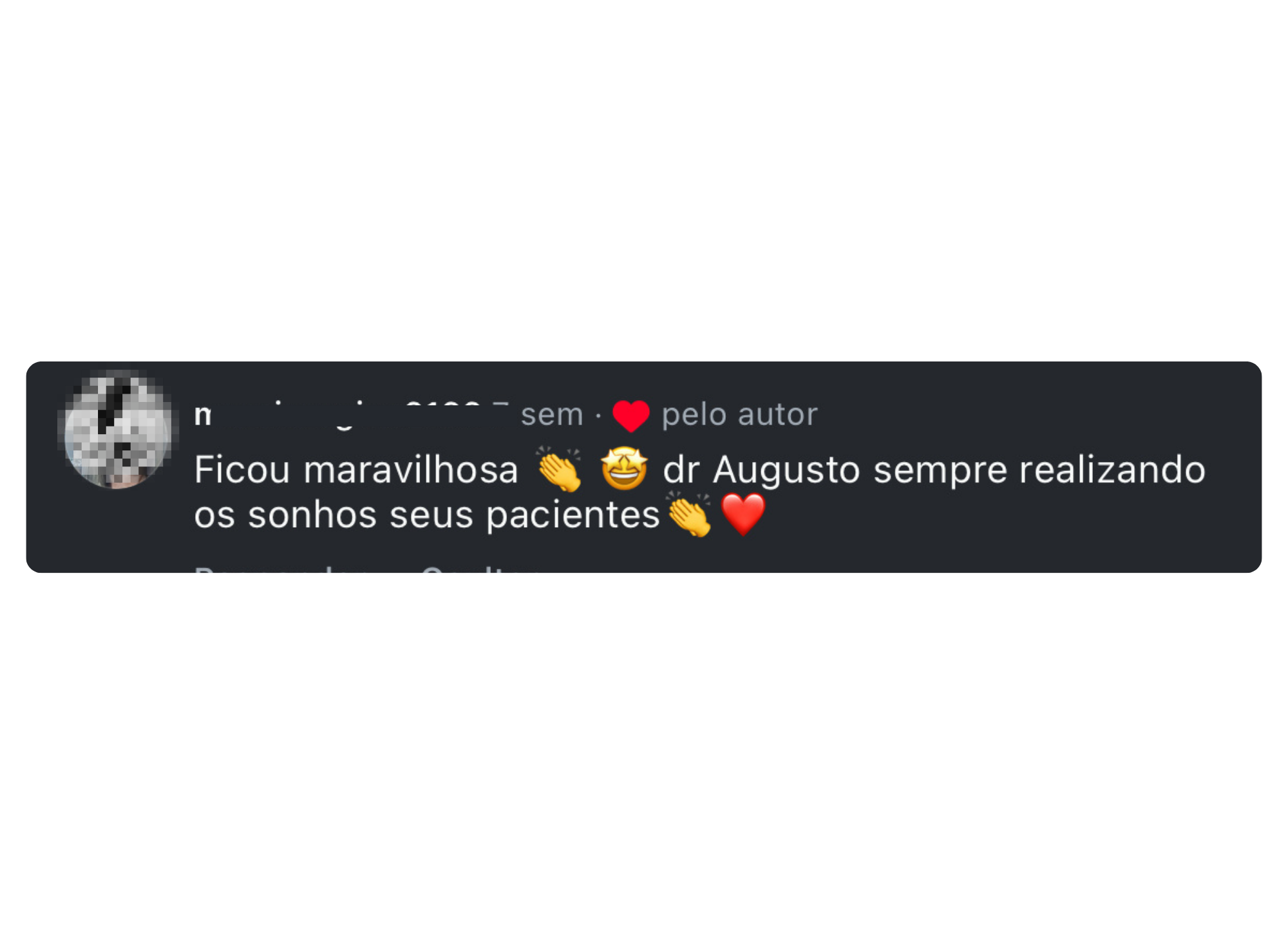Viewport: 1288px width, 933px height.
Task: Select the clapping emoji after 'pacientes'
Action: point(690,514)
